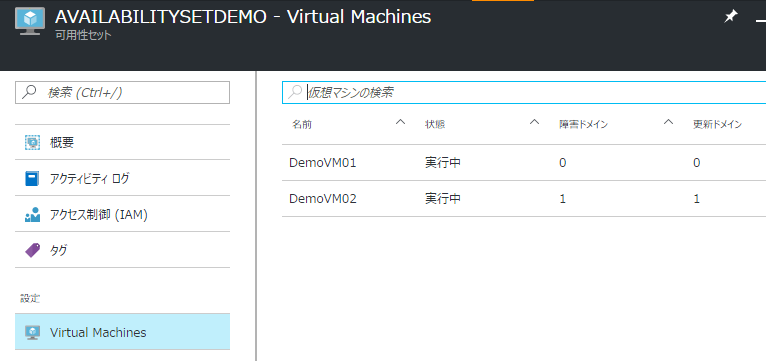Click the 実行中 status for DemoVM02
Screen dimensions: 766x361
click(x=443, y=199)
